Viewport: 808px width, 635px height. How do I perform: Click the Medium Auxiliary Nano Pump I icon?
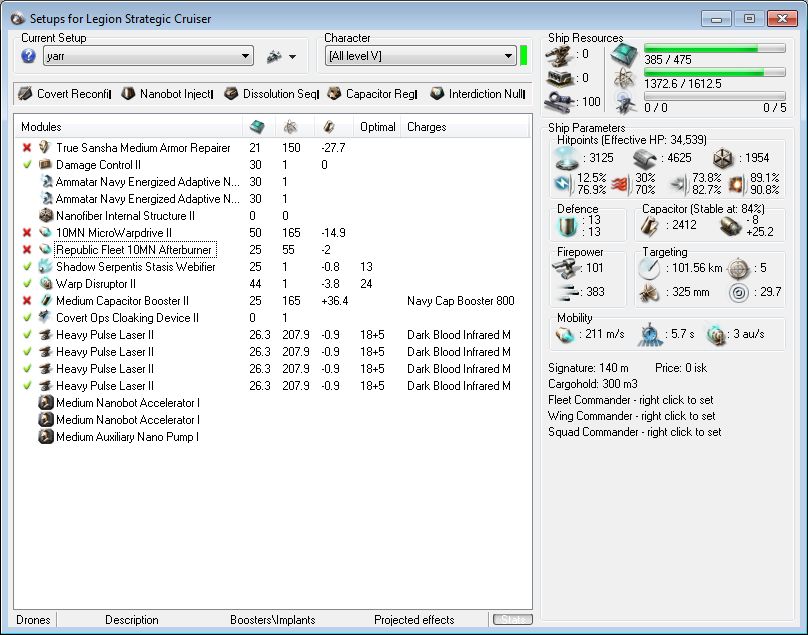click(45, 437)
